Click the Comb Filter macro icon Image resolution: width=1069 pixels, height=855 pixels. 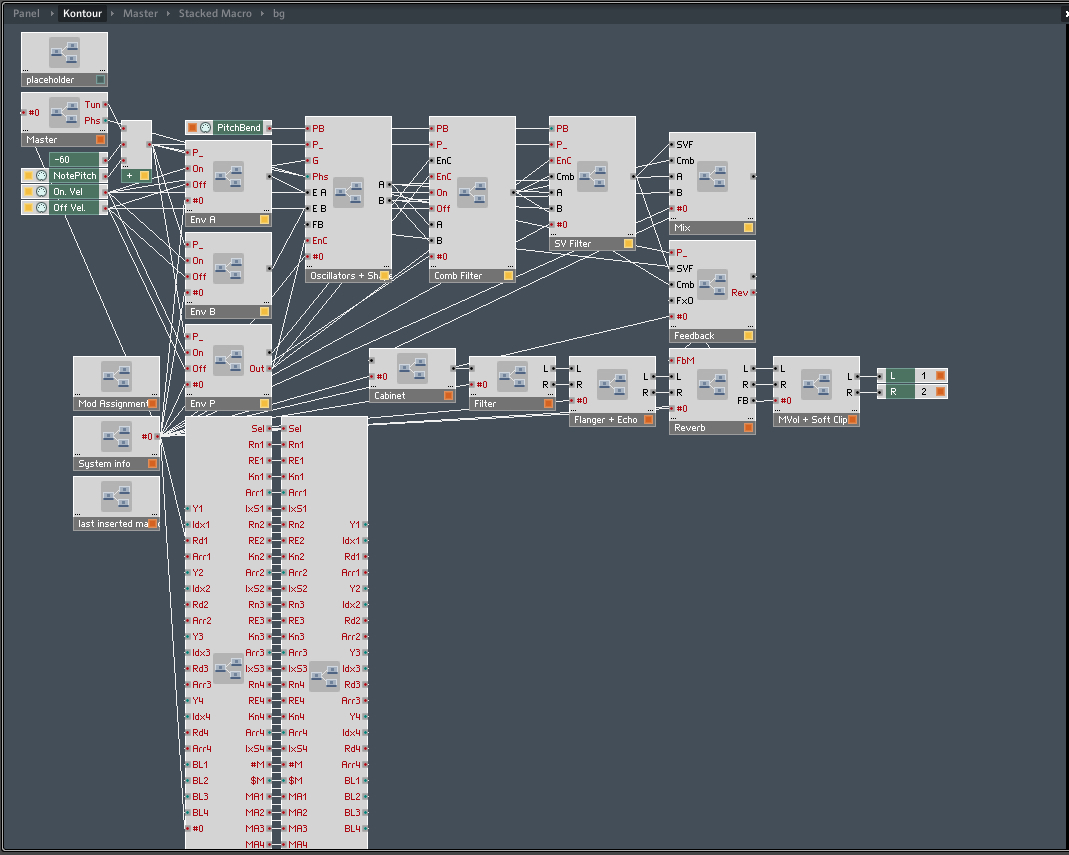tap(472, 192)
